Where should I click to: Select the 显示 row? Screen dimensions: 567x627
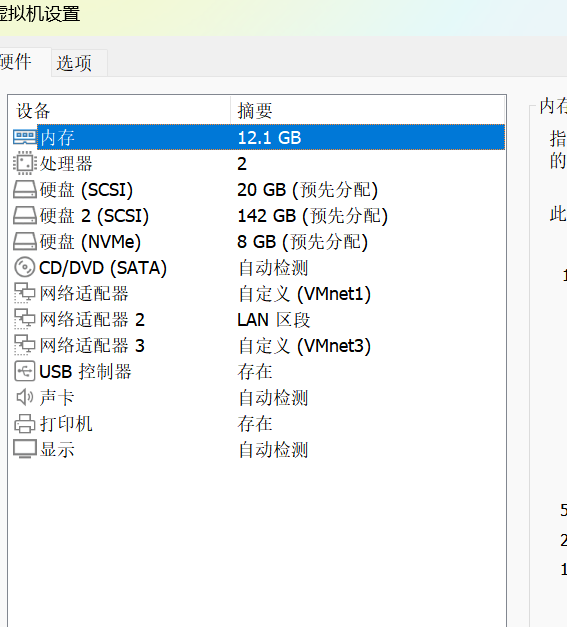(259, 449)
